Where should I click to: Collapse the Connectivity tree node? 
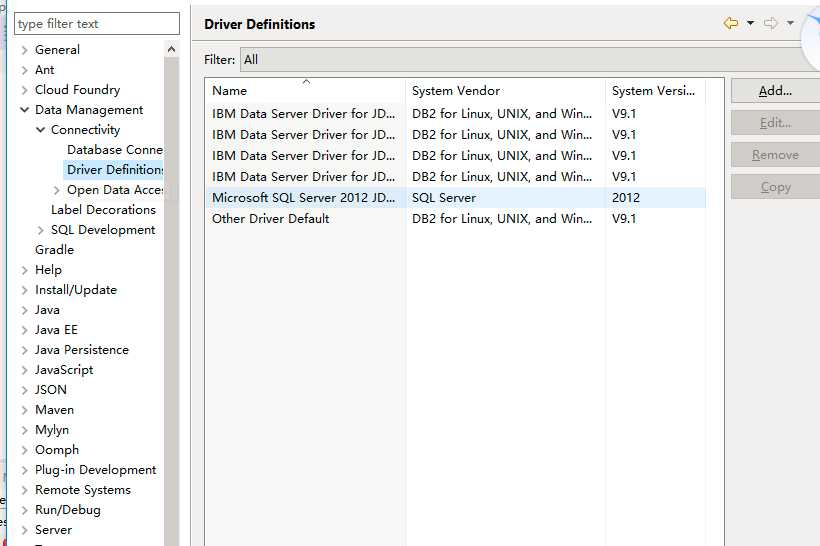pos(40,130)
